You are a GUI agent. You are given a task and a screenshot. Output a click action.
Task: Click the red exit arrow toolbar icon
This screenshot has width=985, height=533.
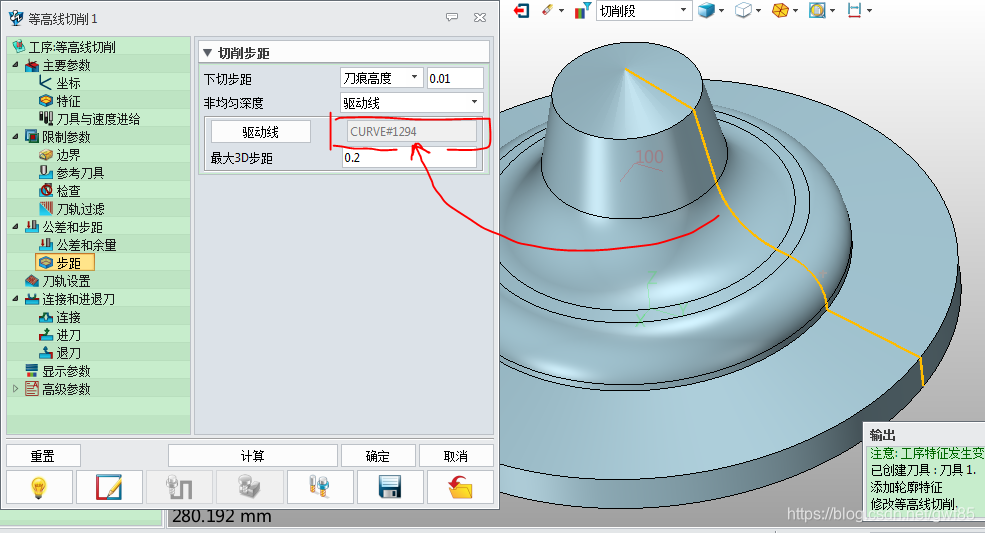pos(522,10)
